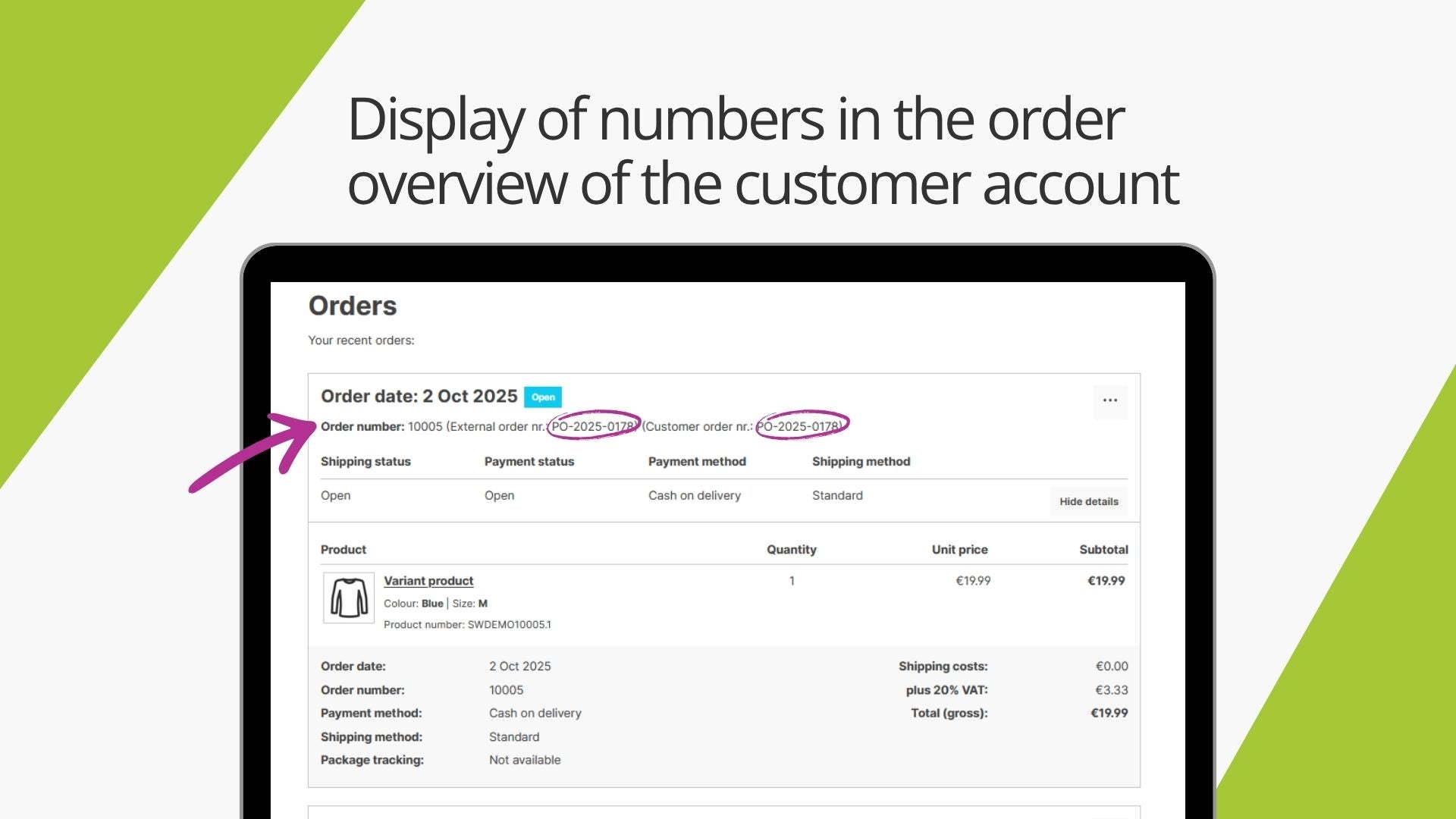Click the Payment method column header
1456x819 pixels.
pos(697,462)
